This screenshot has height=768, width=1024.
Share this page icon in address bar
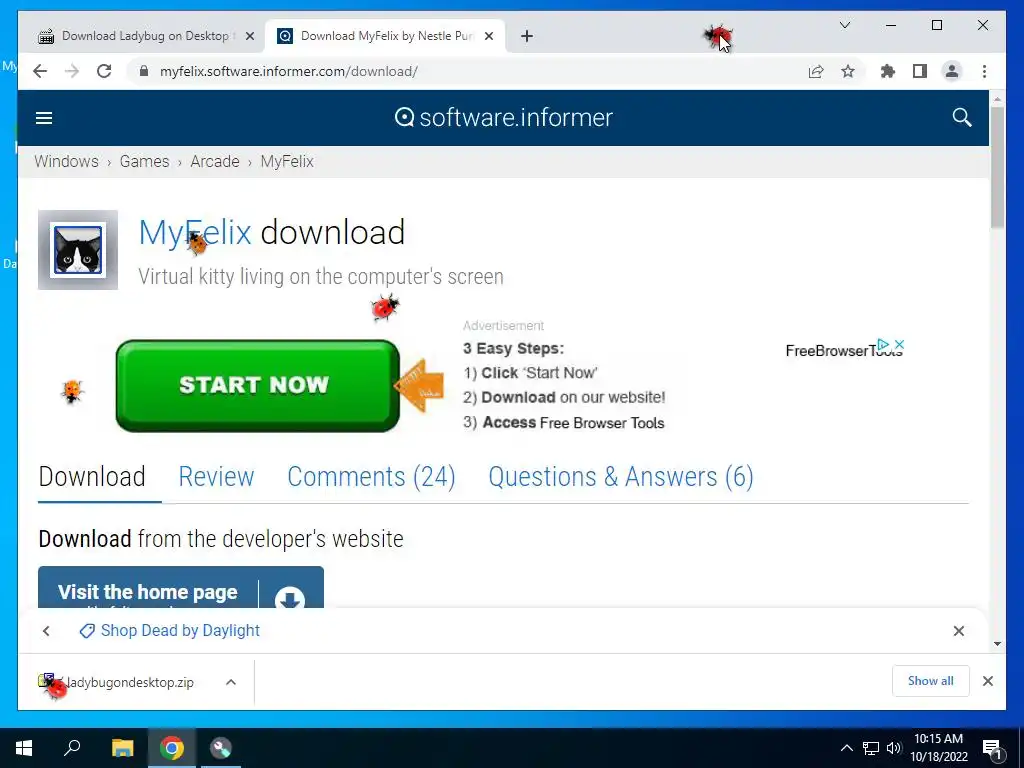(816, 71)
